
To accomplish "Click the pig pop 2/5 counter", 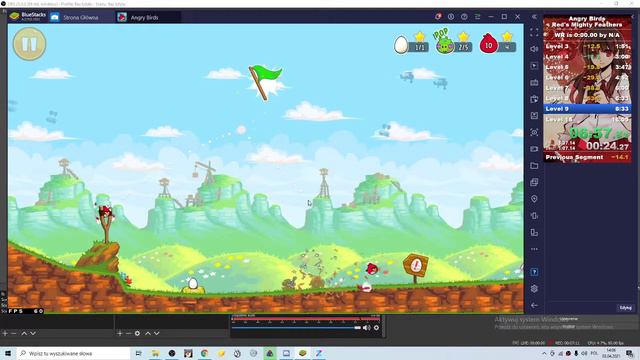I will pos(453,42).
